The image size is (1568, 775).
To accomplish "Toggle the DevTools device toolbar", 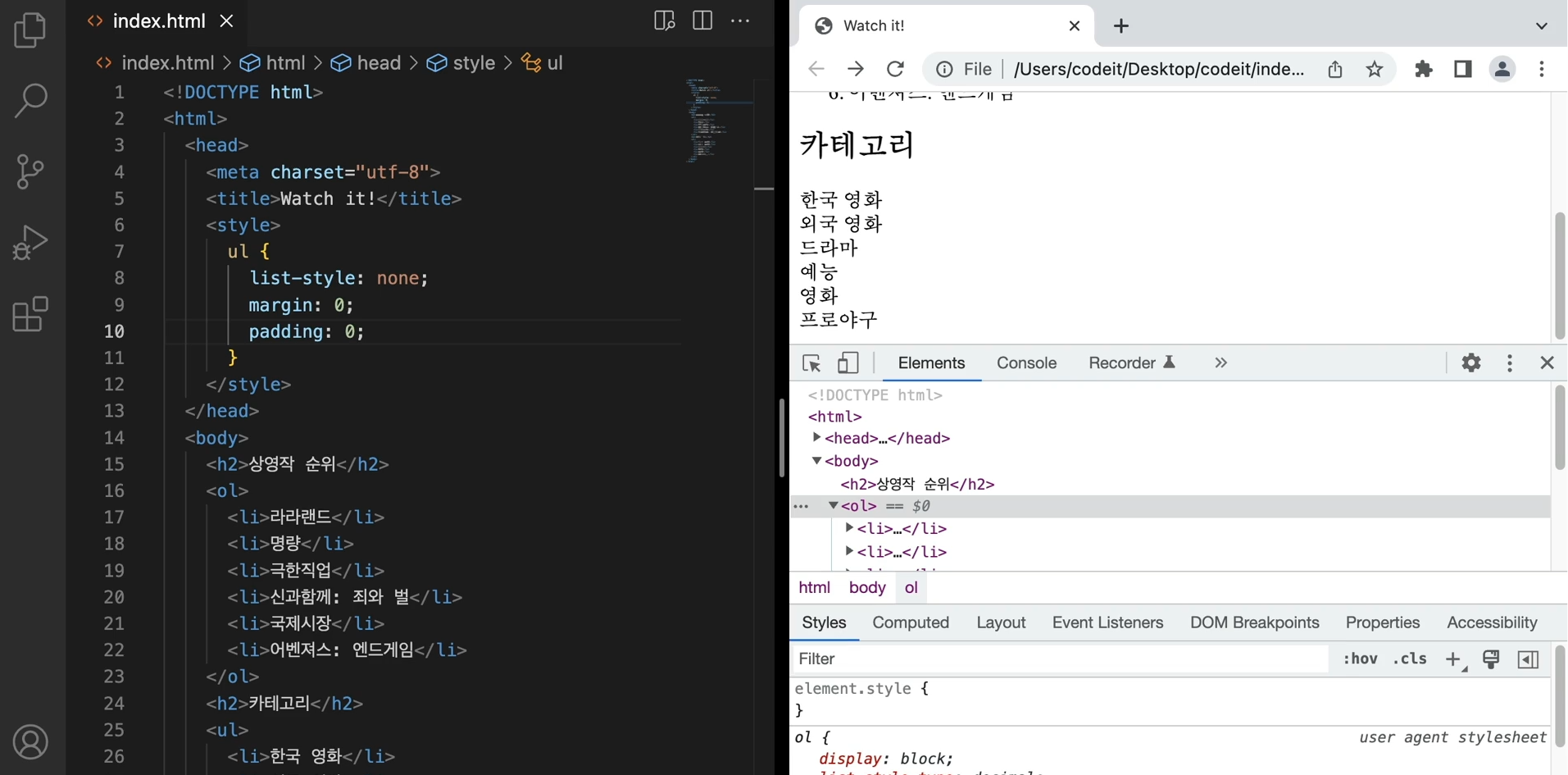I will pos(848,363).
